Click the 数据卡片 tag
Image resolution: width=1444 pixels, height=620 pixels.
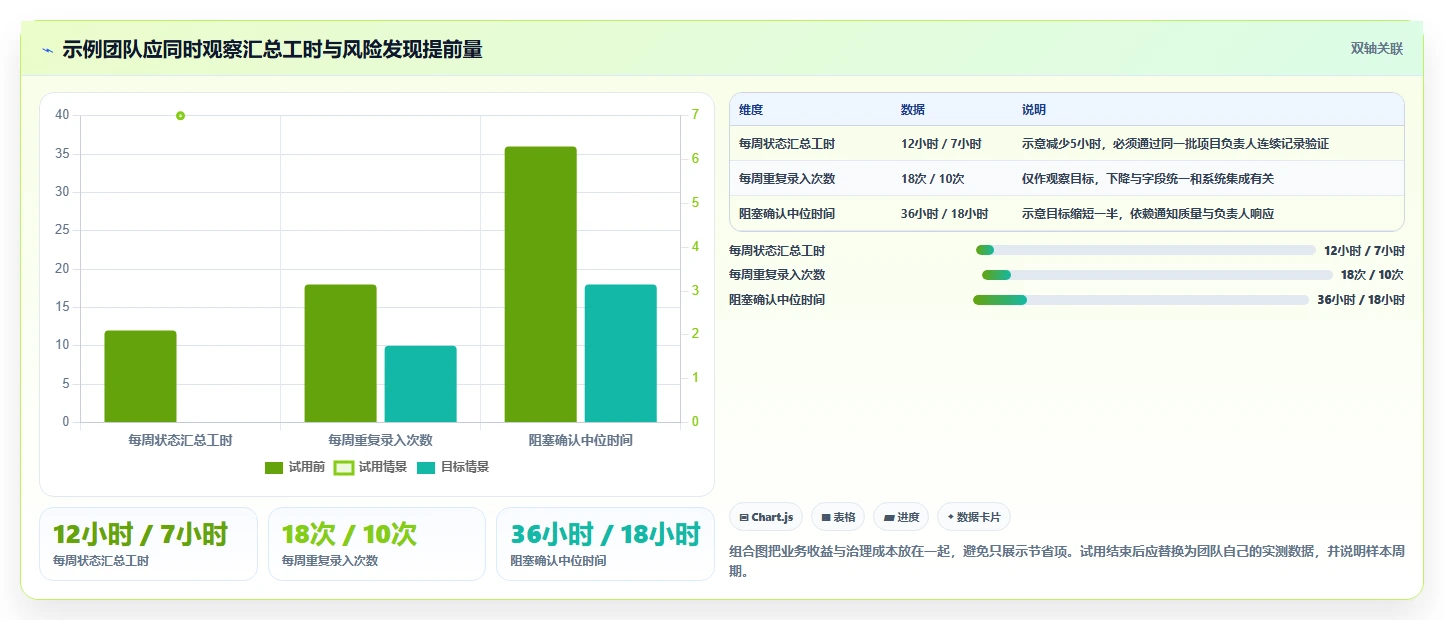coord(974,517)
